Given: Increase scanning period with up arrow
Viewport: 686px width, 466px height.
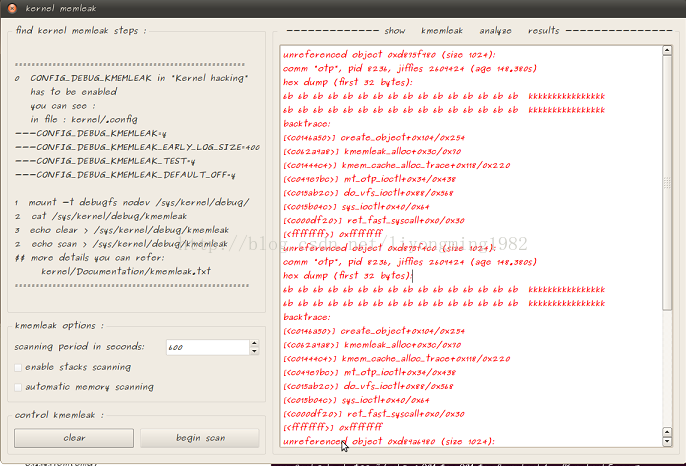Looking at the screenshot, I should pyautogui.click(x=254, y=343).
